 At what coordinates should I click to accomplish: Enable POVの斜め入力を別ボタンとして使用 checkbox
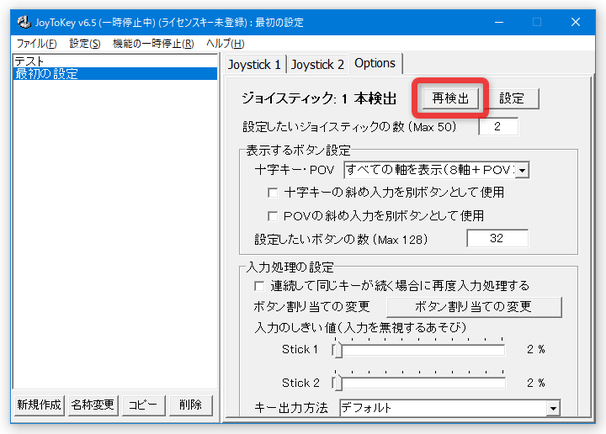272,216
